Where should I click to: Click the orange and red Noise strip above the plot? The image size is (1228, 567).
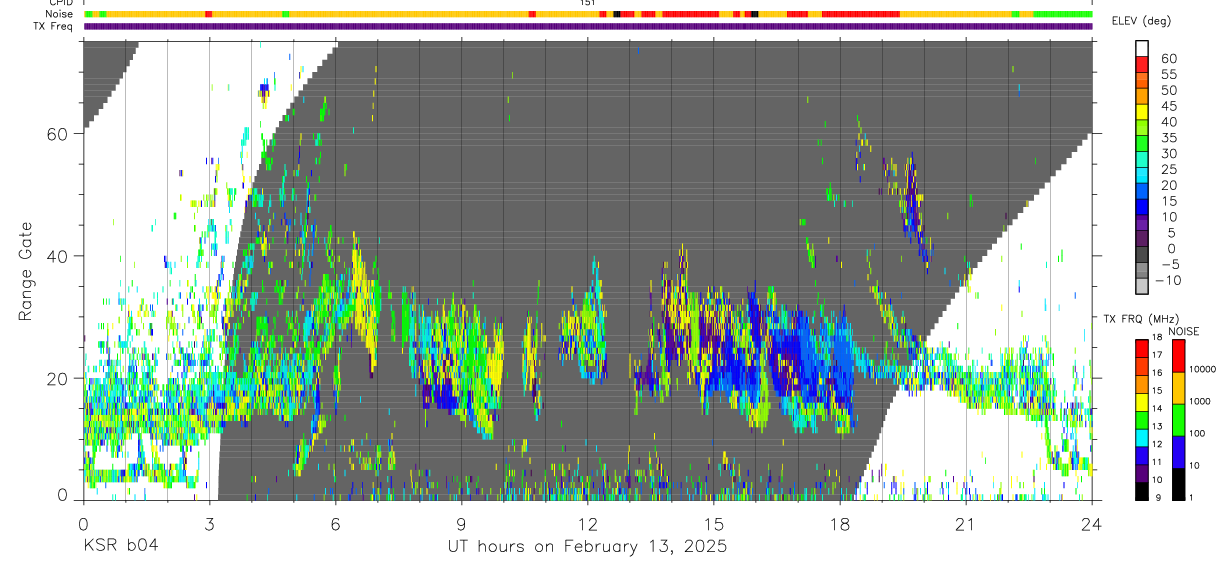[588, 14]
